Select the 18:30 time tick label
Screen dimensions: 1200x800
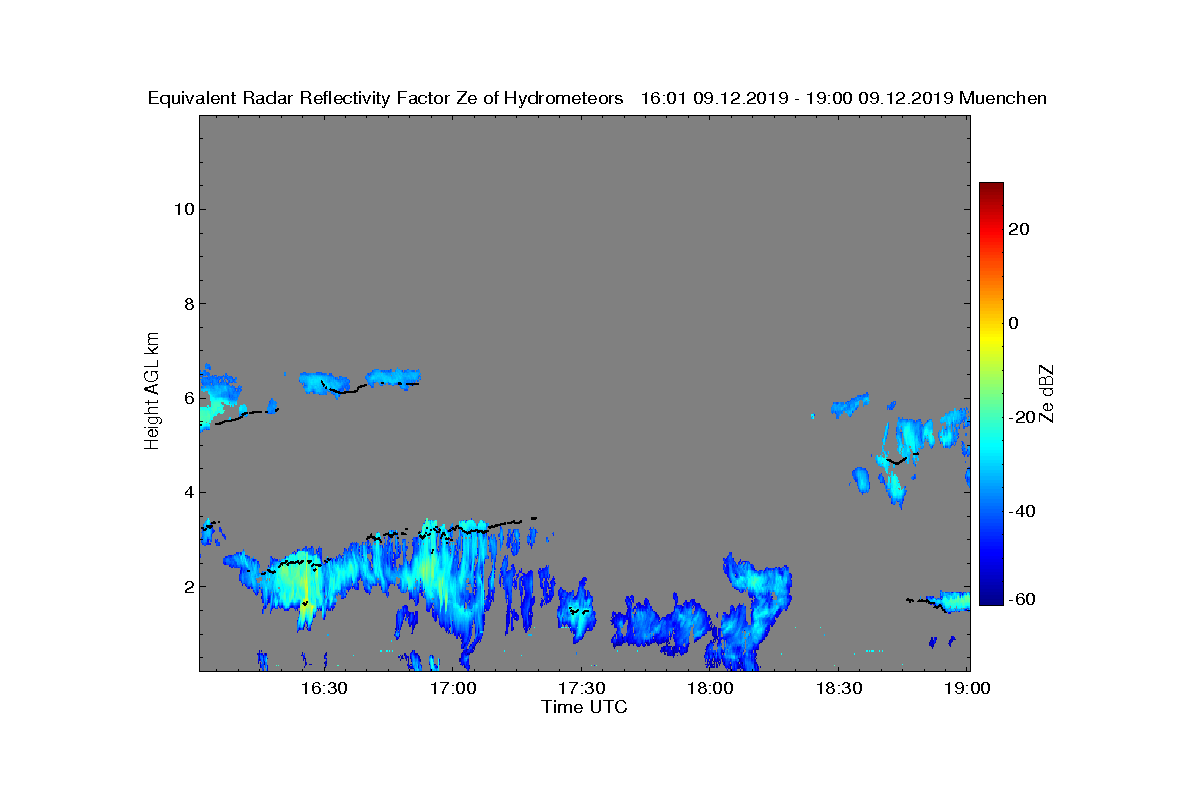pyautogui.click(x=840, y=688)
